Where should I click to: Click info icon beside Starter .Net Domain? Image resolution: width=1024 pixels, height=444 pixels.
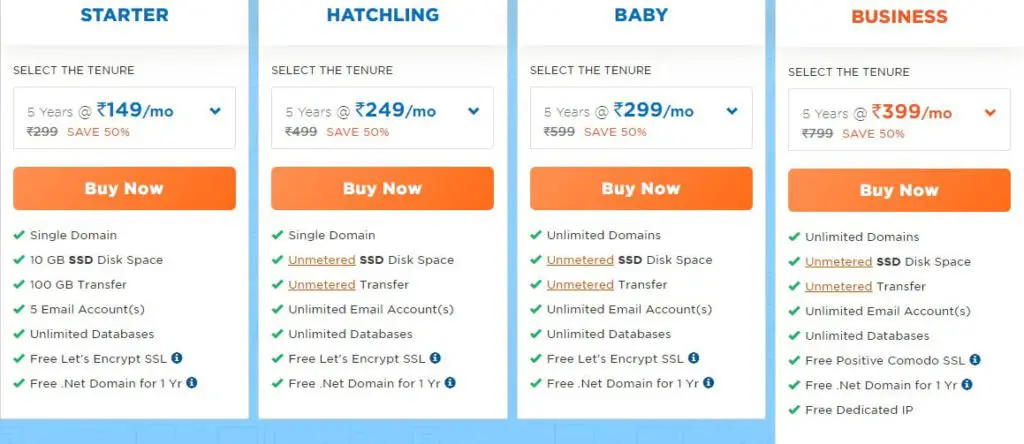[191, 383]
